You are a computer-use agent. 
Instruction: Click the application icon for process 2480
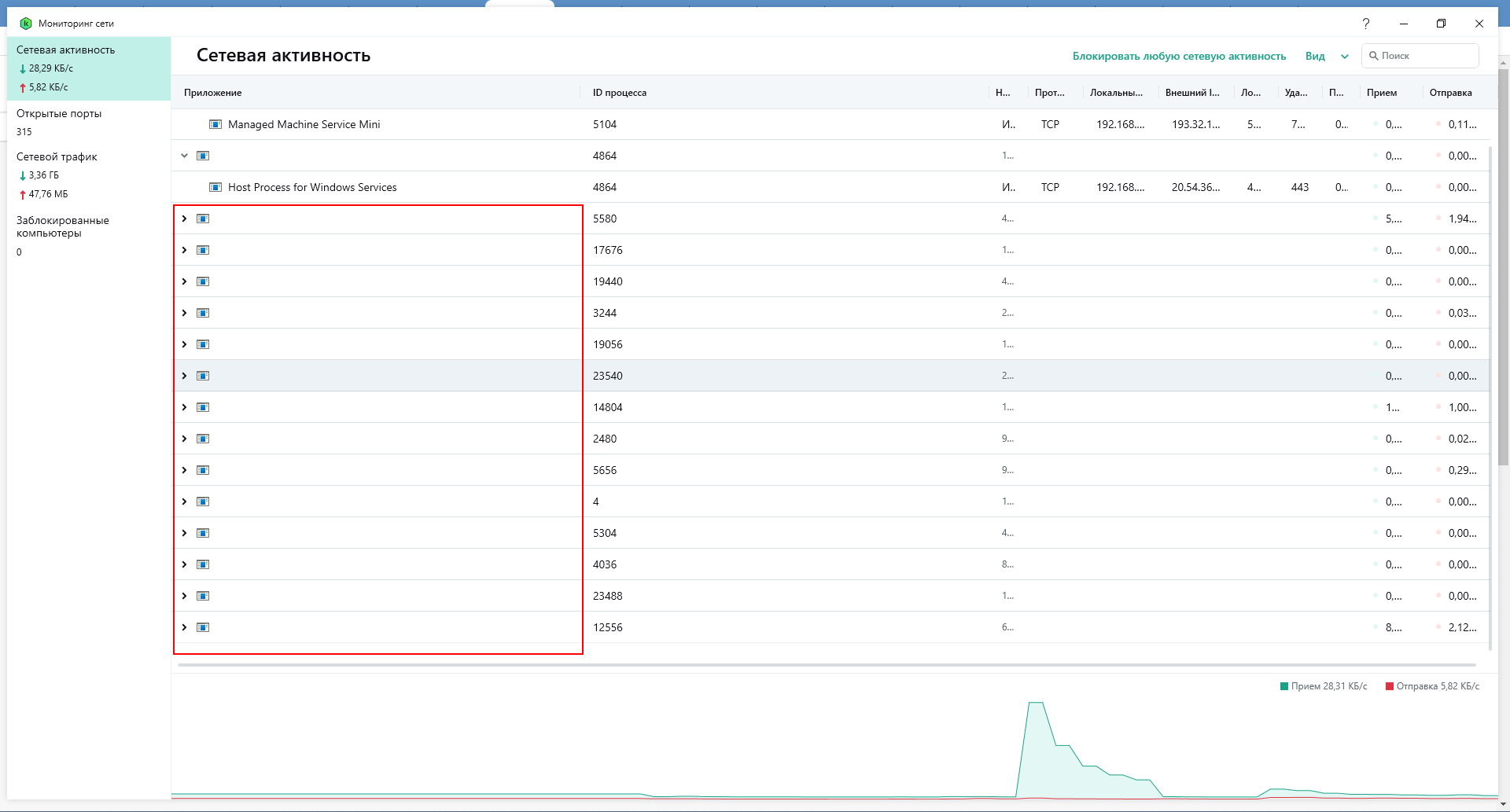click(x=203, y=439)
